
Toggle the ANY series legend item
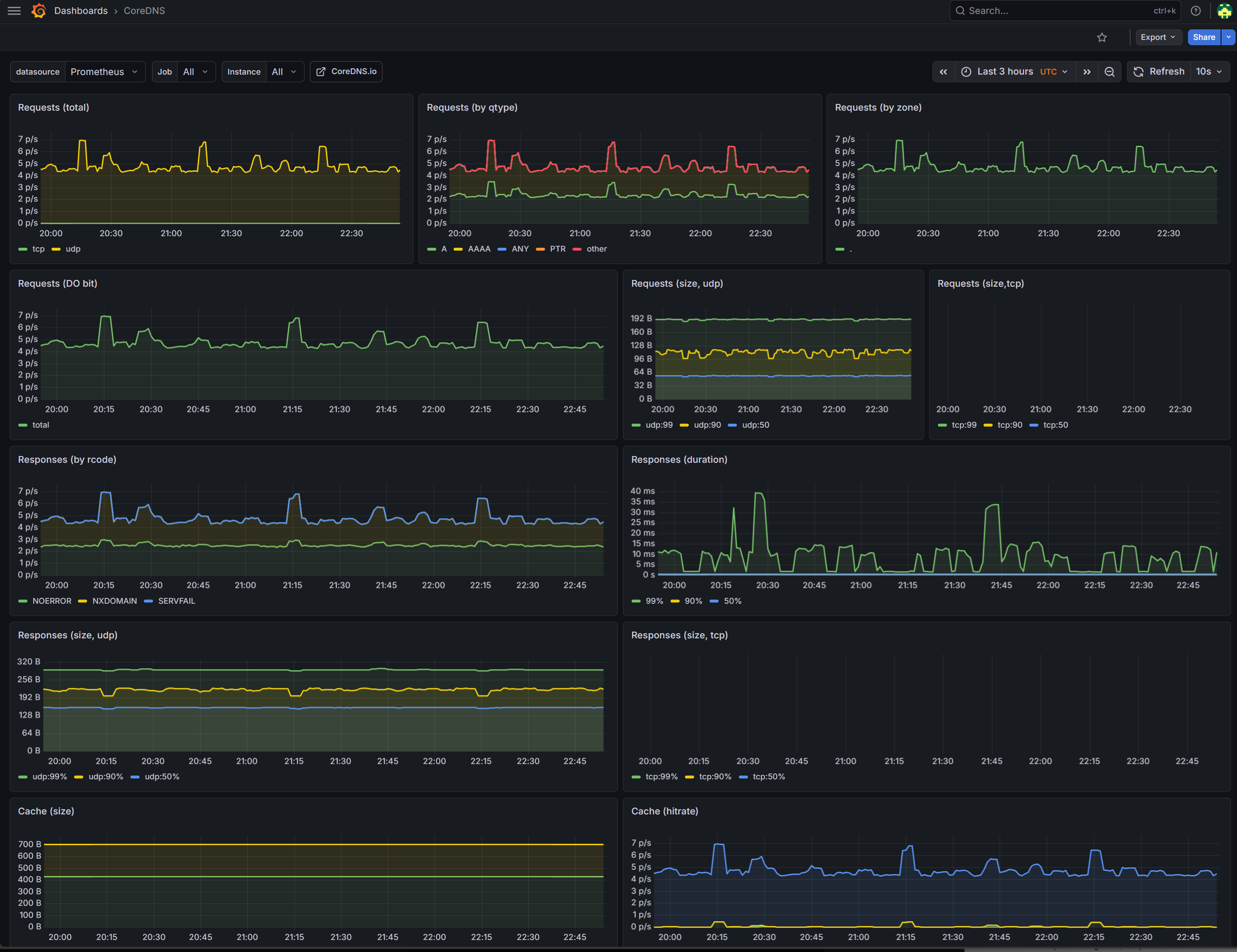pos(520,249)
